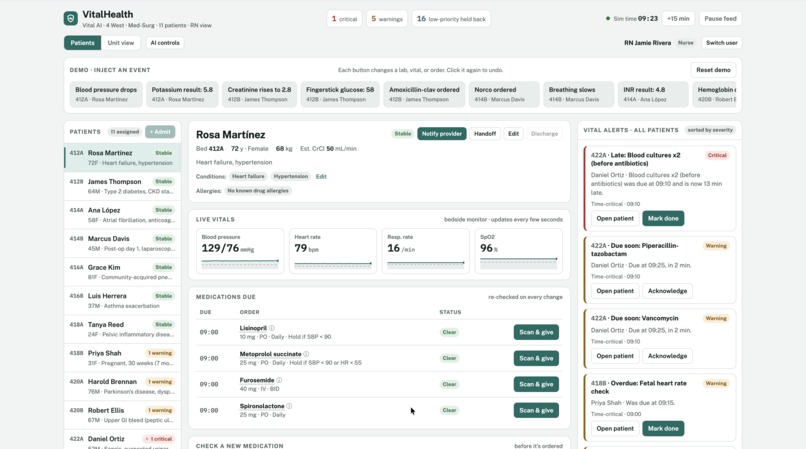This screenshot has height=449, width=806.
Task: Toggle Fingerstick glucose: 58 event
Action: pos(340,94)
